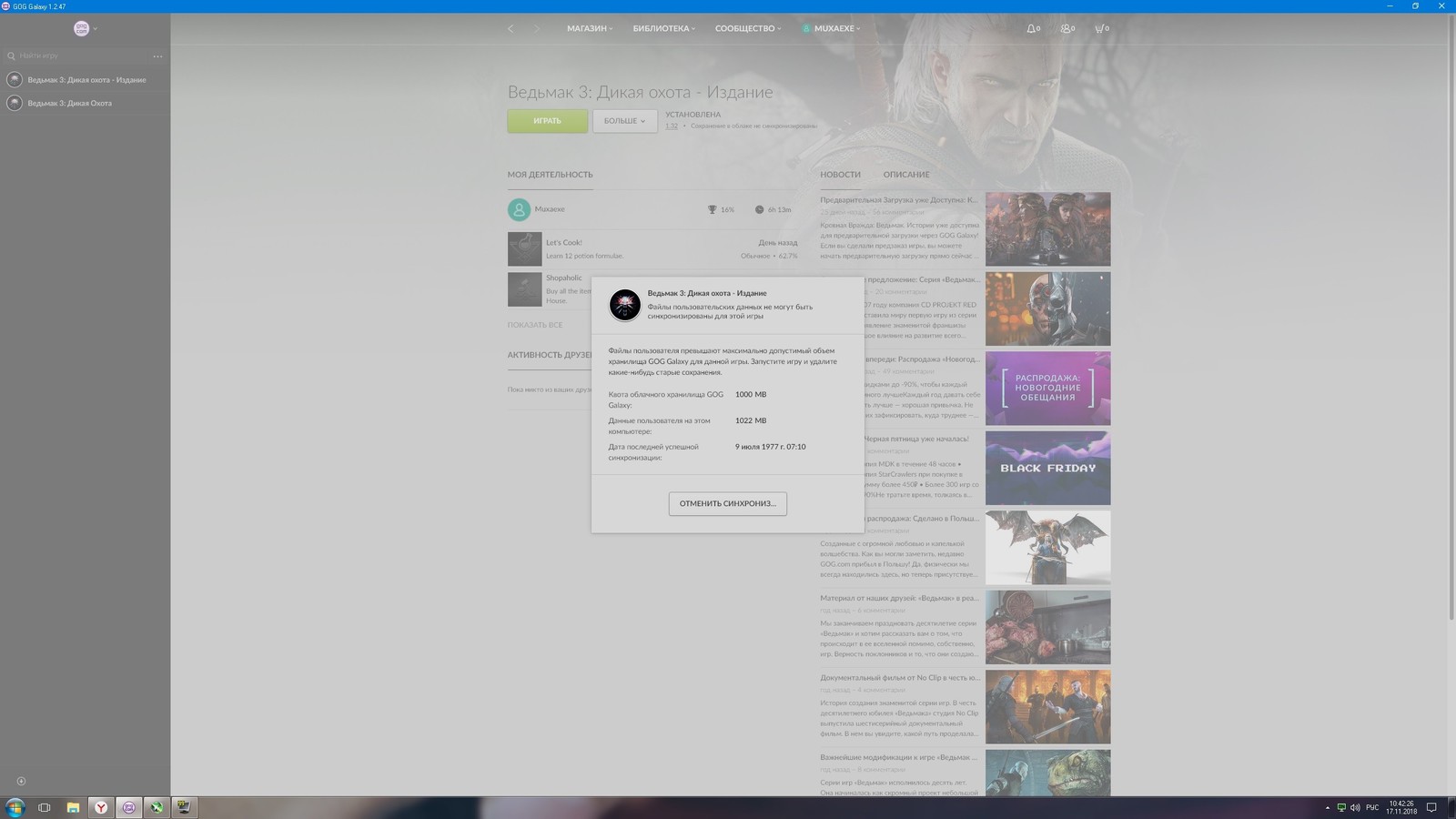Open File Explorer from the taskbar
The image size is (1456, 819).
pos(73,807)
